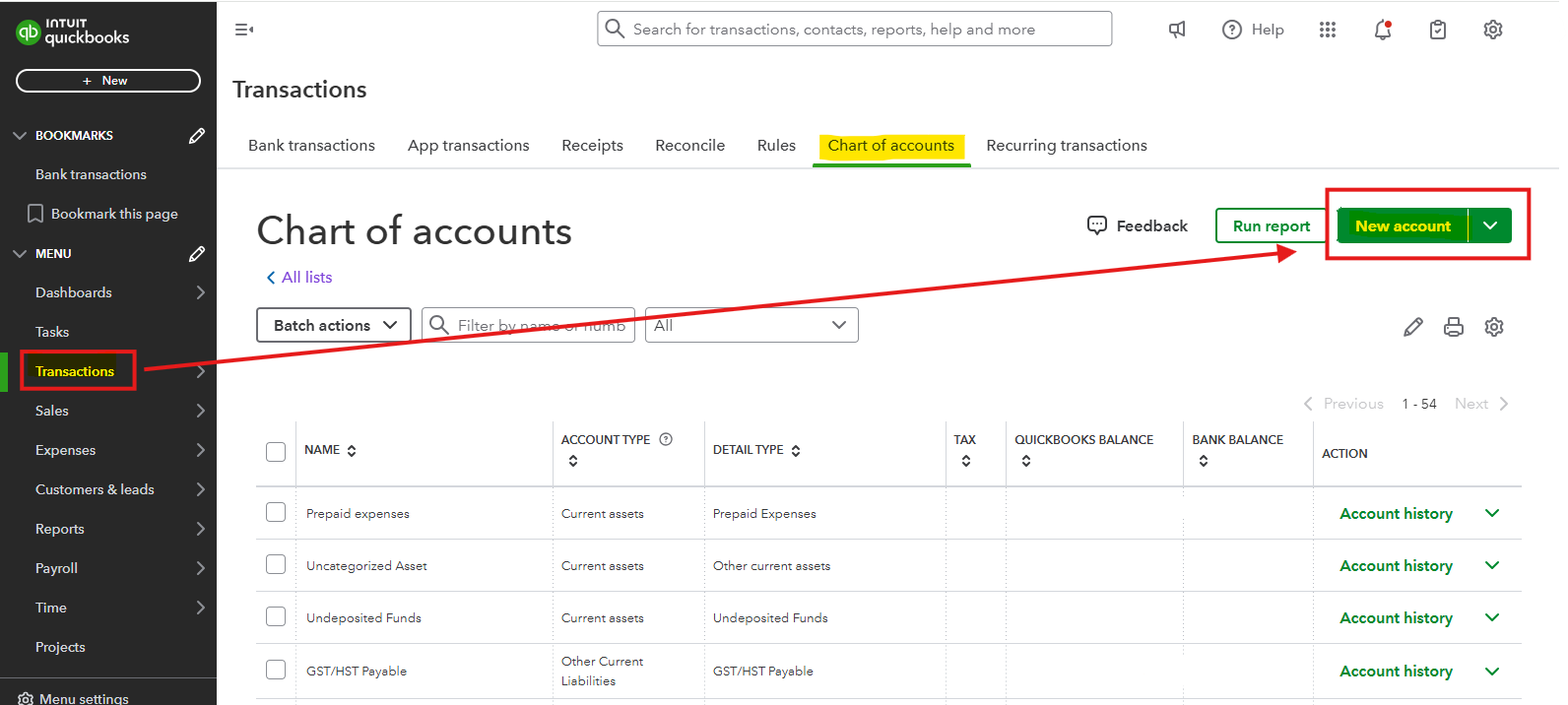The width and height of the screenshot is (1568, 705).
Task: Open the top-right settings gear
Action: point(1493,30)
